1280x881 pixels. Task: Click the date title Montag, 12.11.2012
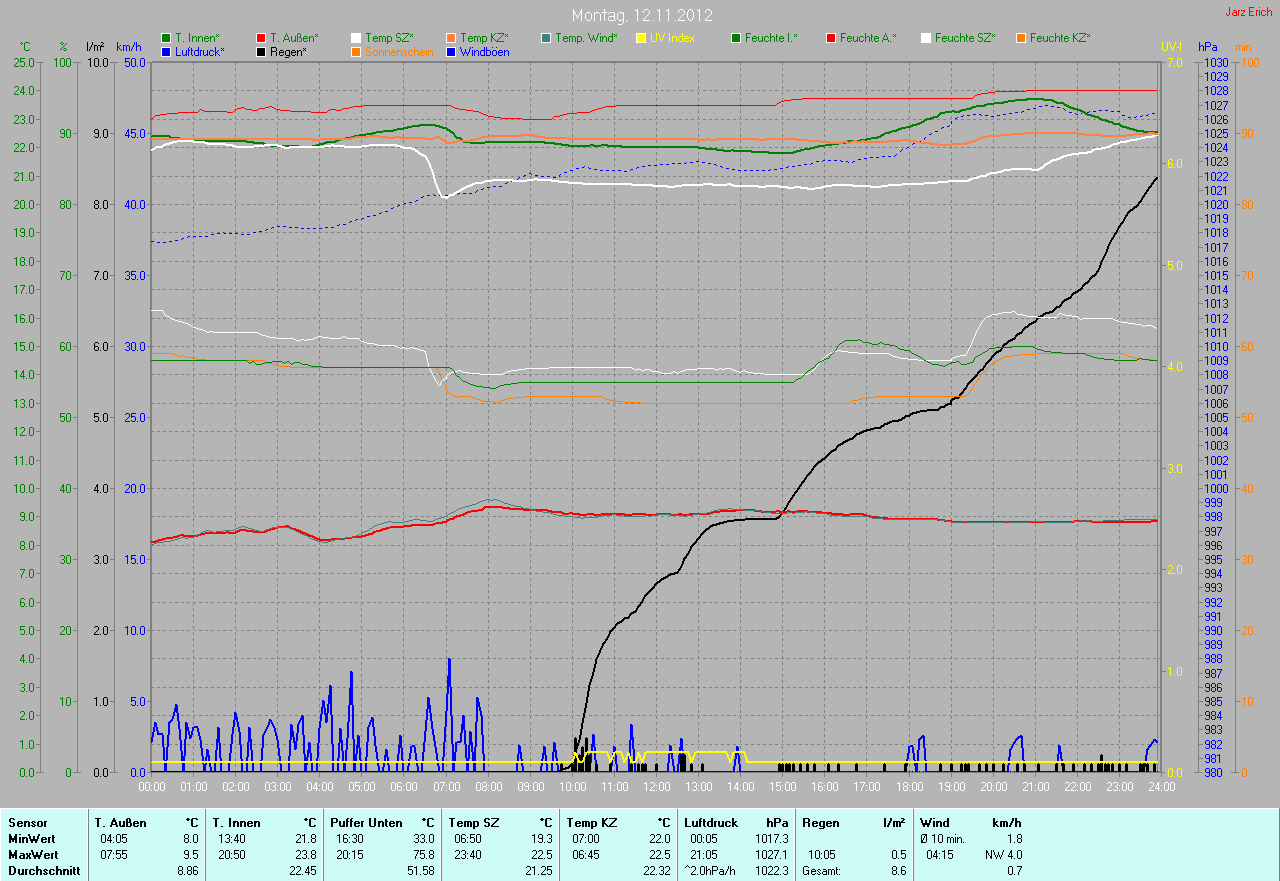(639, 15)
